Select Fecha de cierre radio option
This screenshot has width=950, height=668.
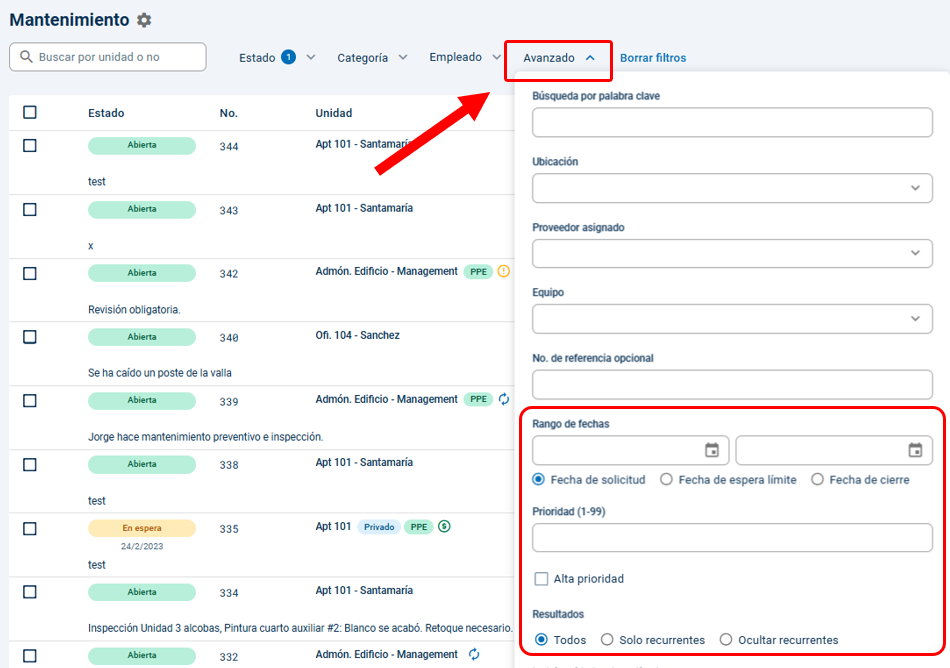pyautogui.click(x=817, y=480)
